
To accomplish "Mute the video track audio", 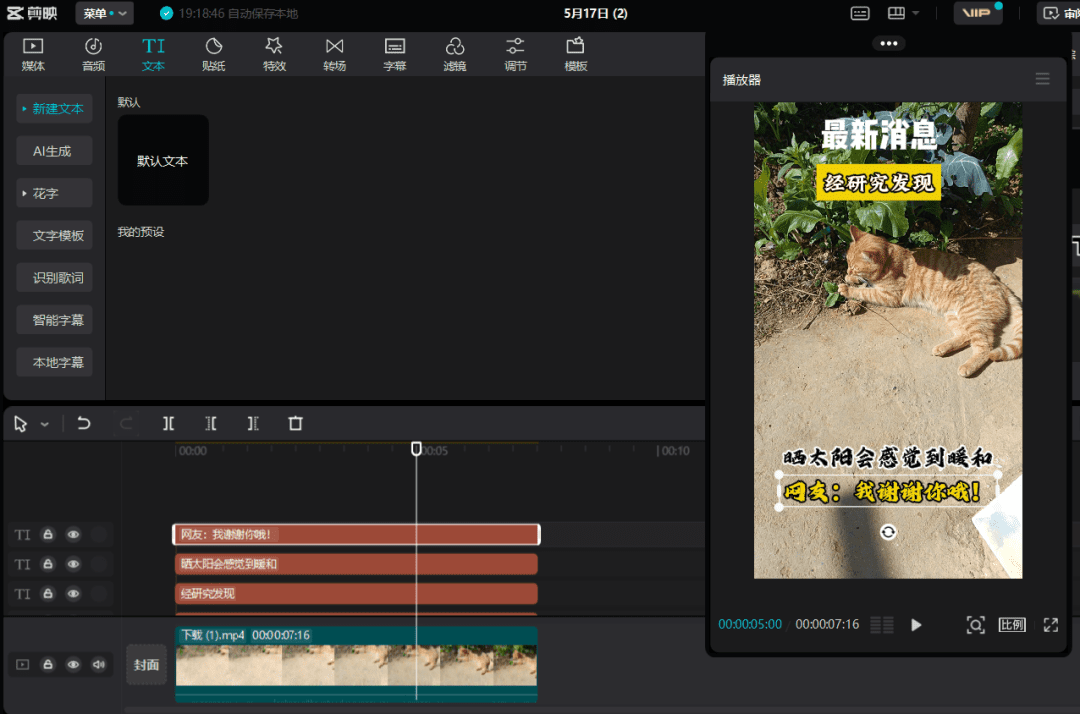I will 99,664.
